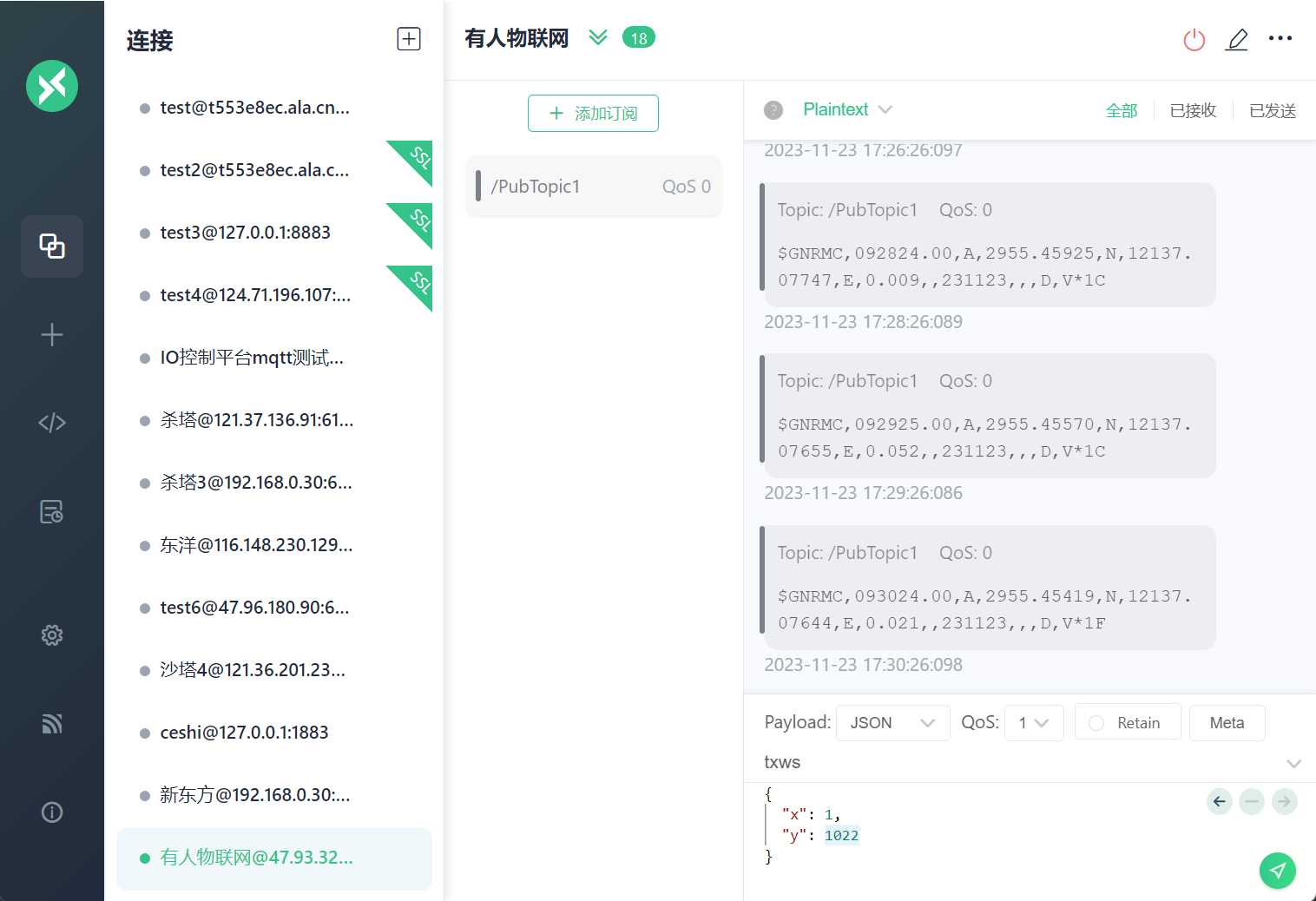Open the log viewer sidebar icon
Screen dimensions: 1316x901
coord(52,511)
